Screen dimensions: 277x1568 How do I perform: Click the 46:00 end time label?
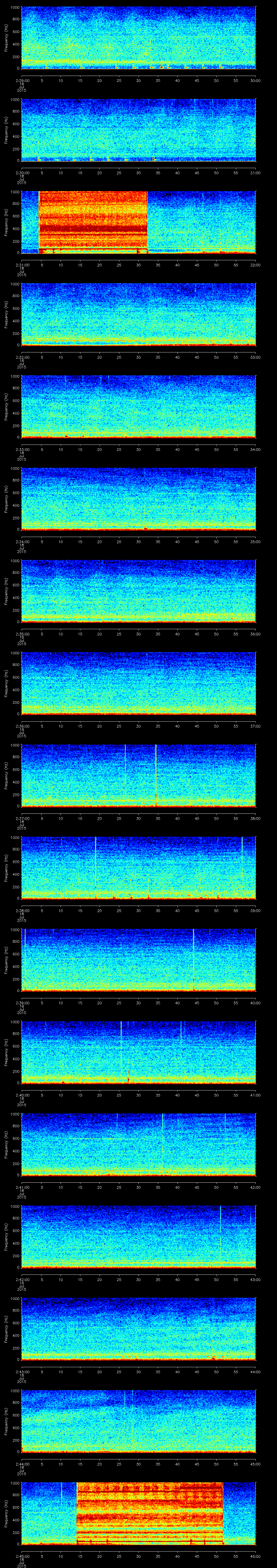tap(256, 1556)
